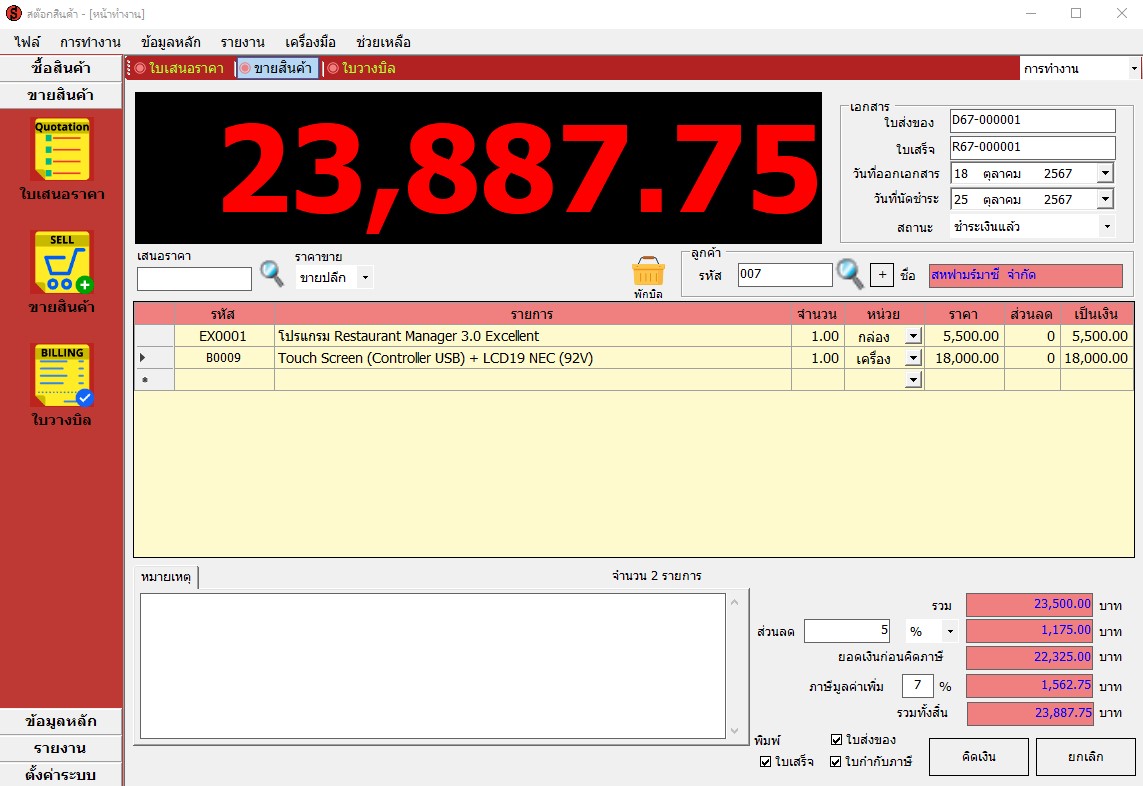Image resolution: width=1143 pixels, height=786 pixels.
Task: Toggle the ใบส่งของ print checkbox
Action: (x=836, y=739)
